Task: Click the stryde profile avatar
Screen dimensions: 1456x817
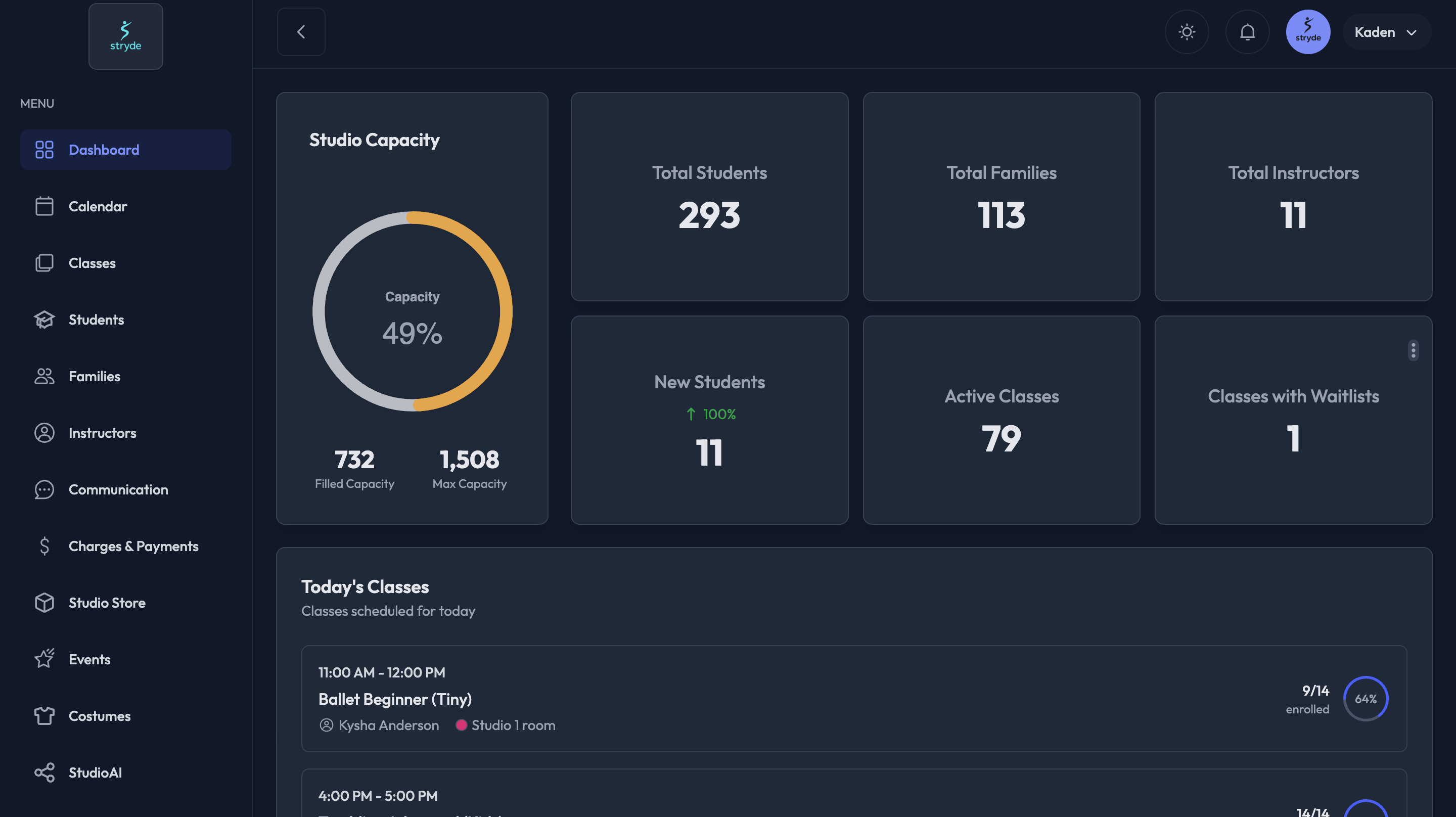Action: (1308, 32)
